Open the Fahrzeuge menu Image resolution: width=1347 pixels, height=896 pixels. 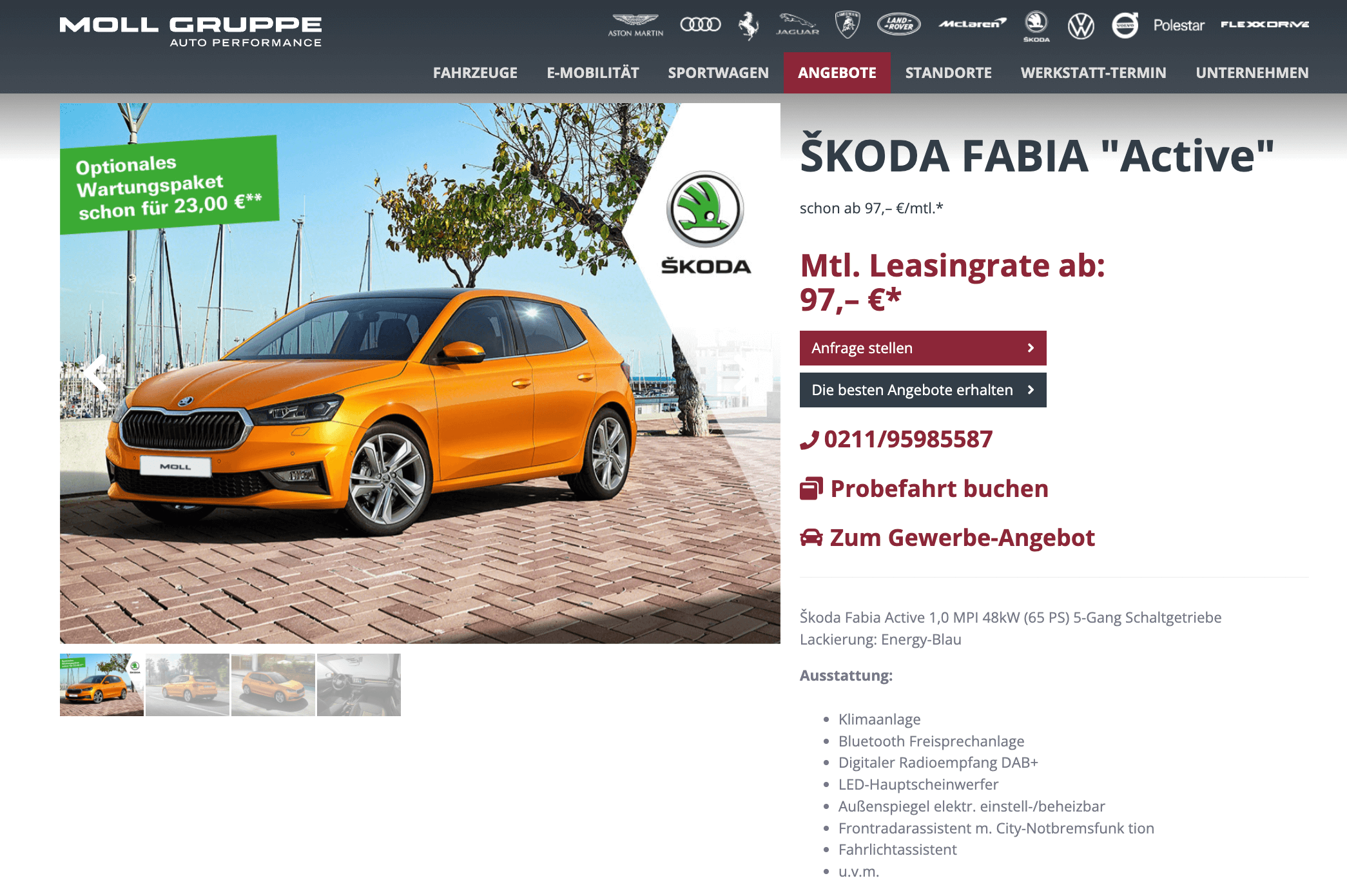(475, 73)
